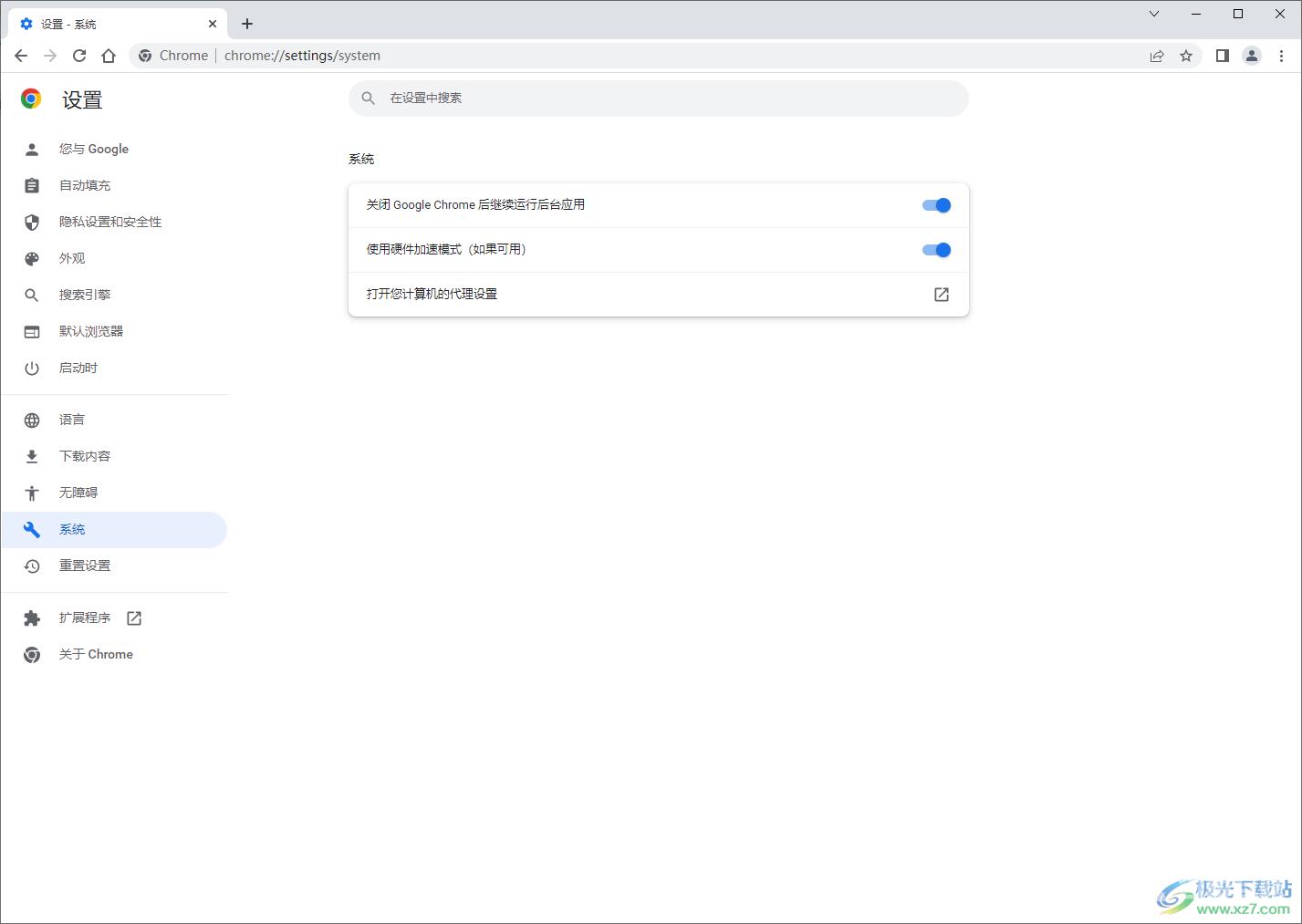Click the Chrome site info icon

145,56
